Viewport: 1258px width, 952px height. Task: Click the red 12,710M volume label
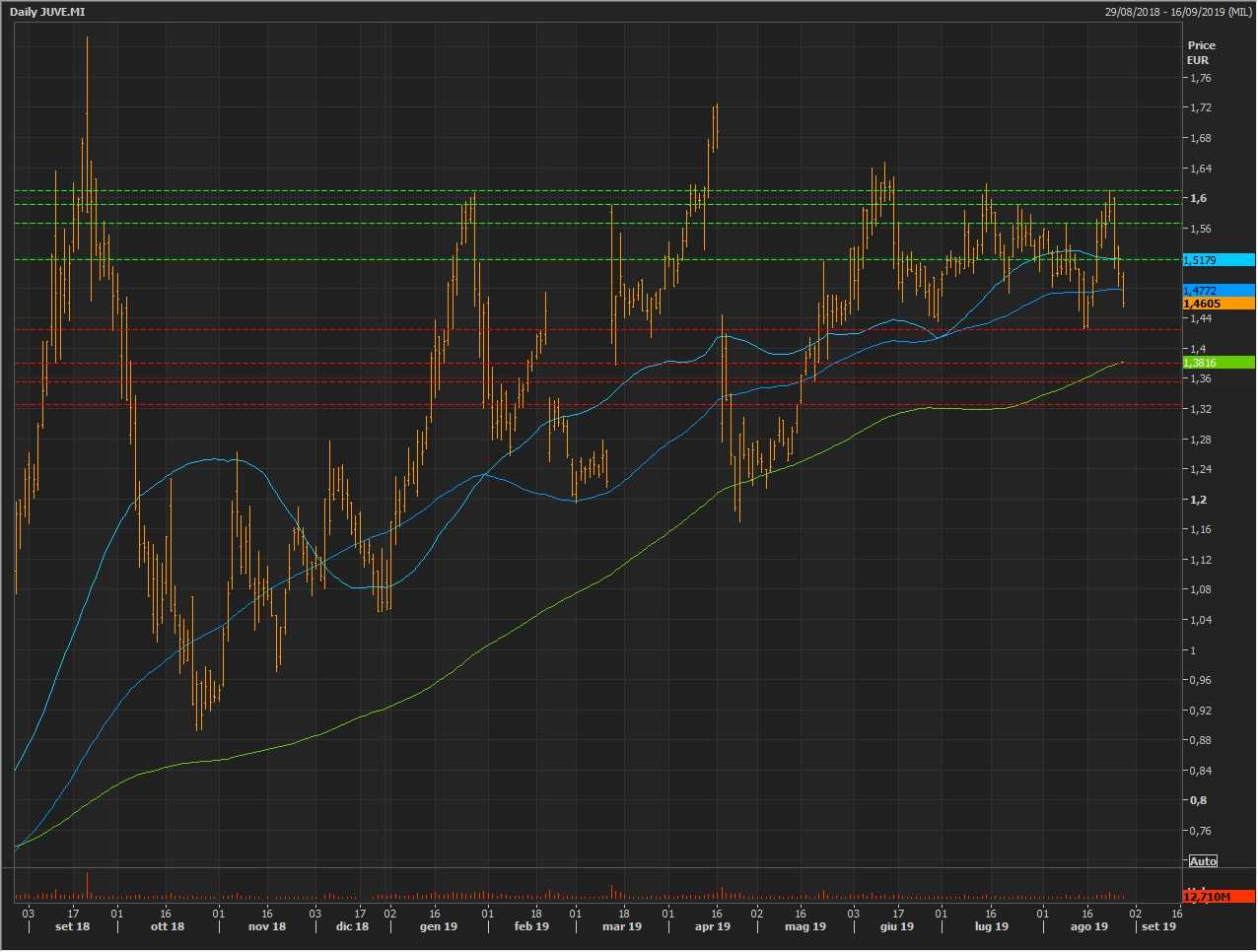point(1218,897)
